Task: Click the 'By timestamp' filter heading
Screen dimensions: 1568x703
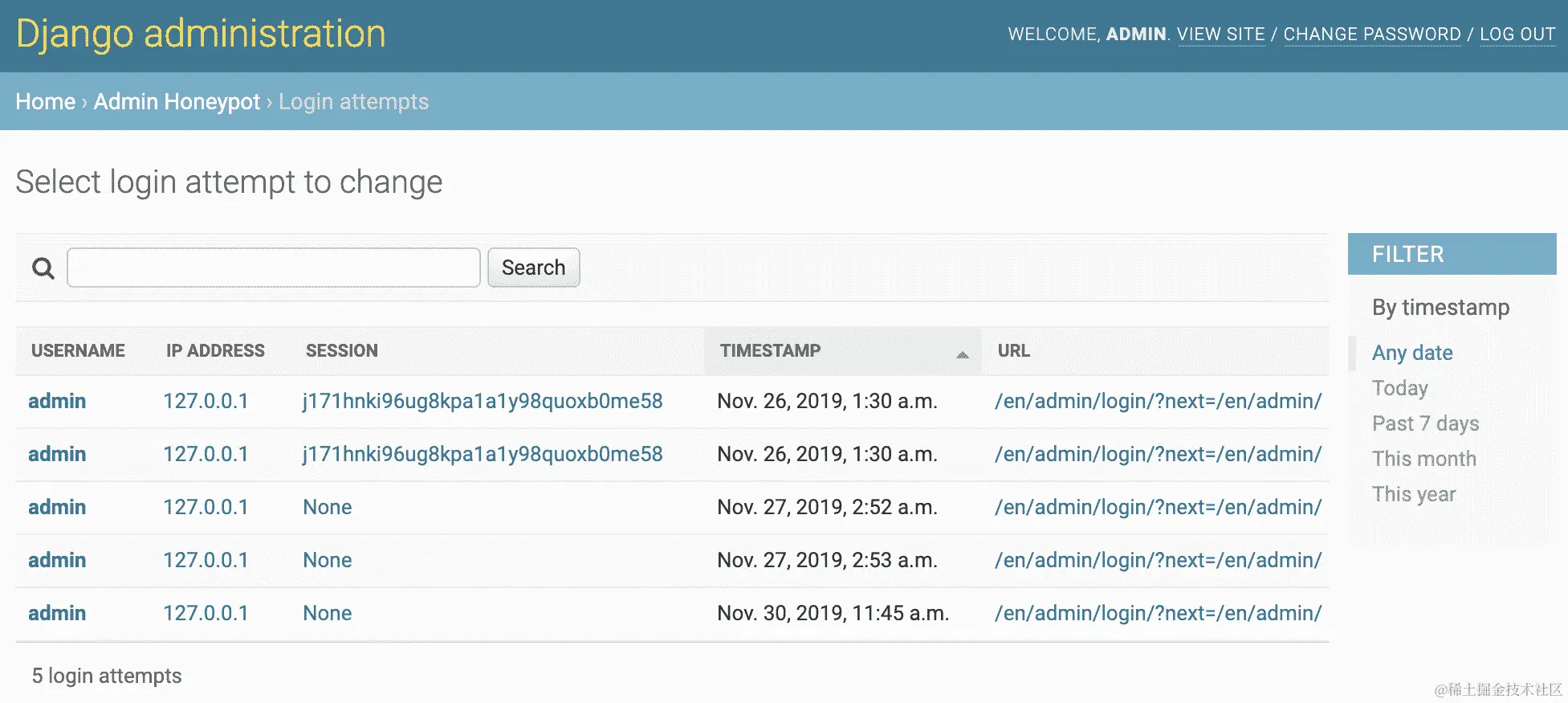Action: pos(1441,308)
